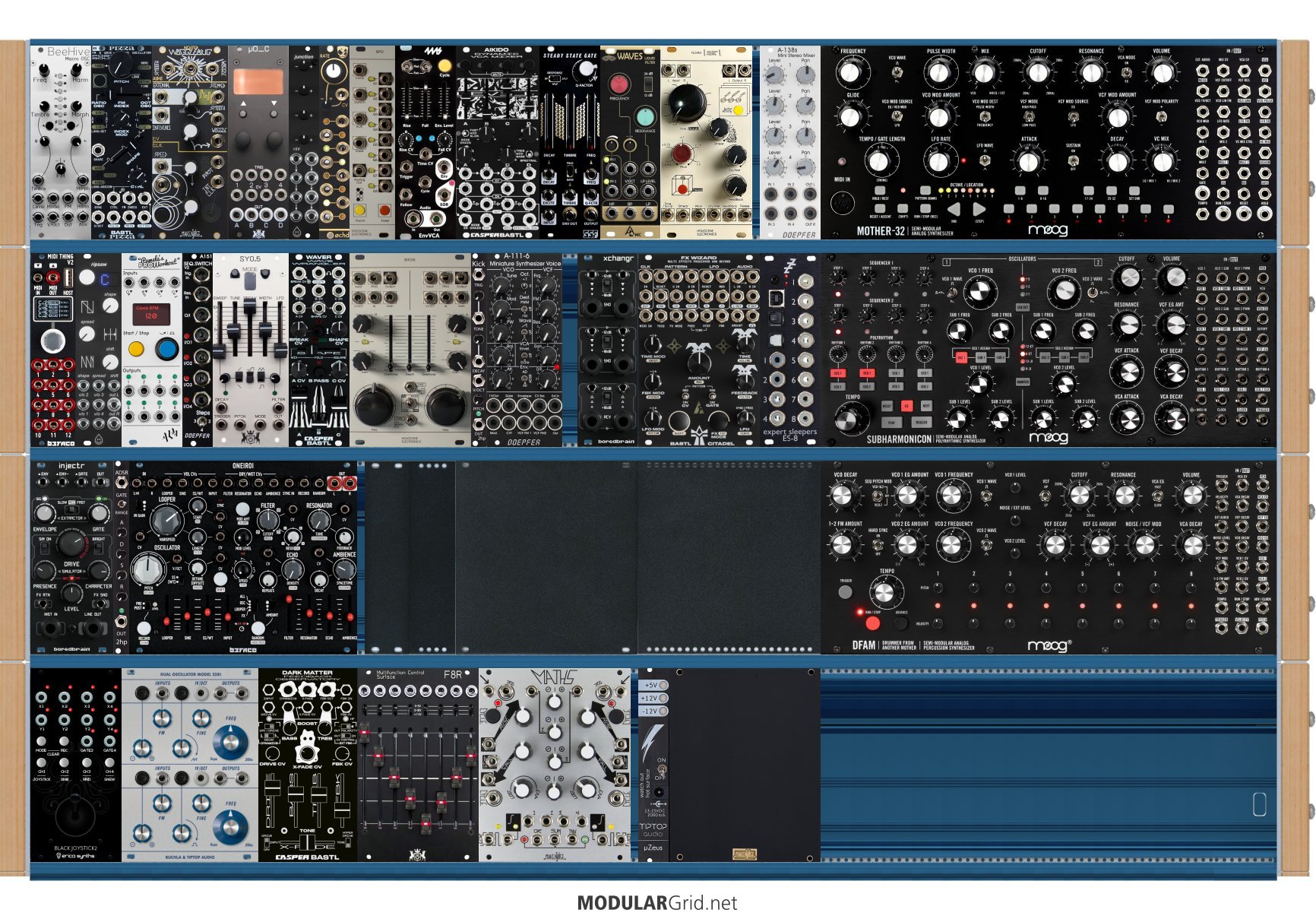Click the MOTHER-32 name label
Image resolution: width=1316 pixels, height=919 pixels.
880,231
